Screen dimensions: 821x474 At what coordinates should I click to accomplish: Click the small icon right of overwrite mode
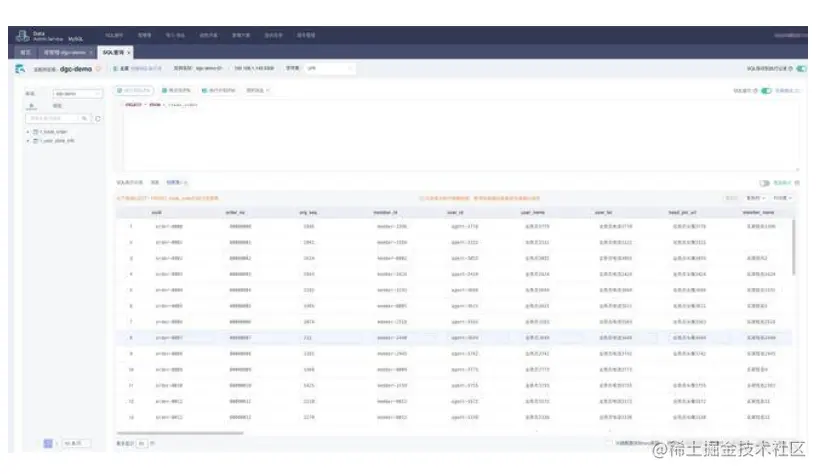tap(797, 183)
